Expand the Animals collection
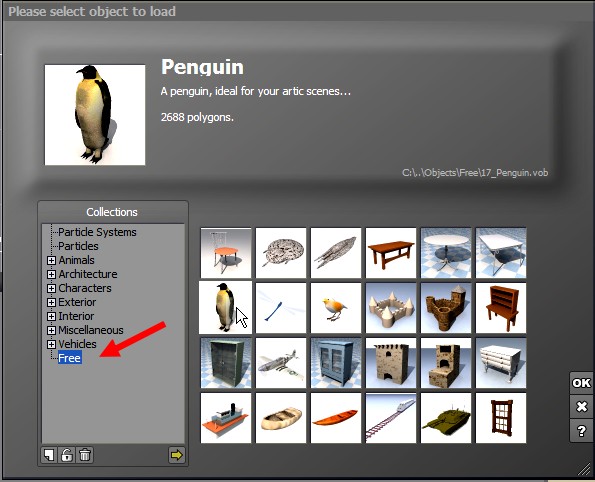The height and width of the screenshot is (482, 595). click(x=51, y=260)
